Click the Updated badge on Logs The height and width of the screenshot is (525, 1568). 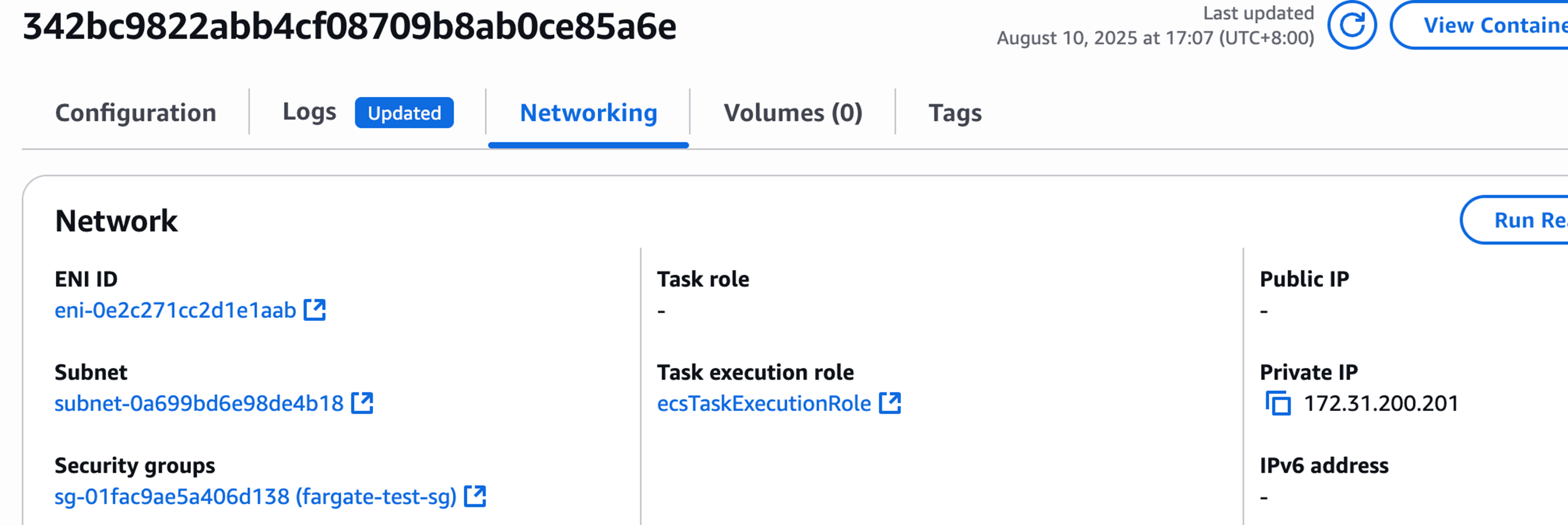pos(404,113)
